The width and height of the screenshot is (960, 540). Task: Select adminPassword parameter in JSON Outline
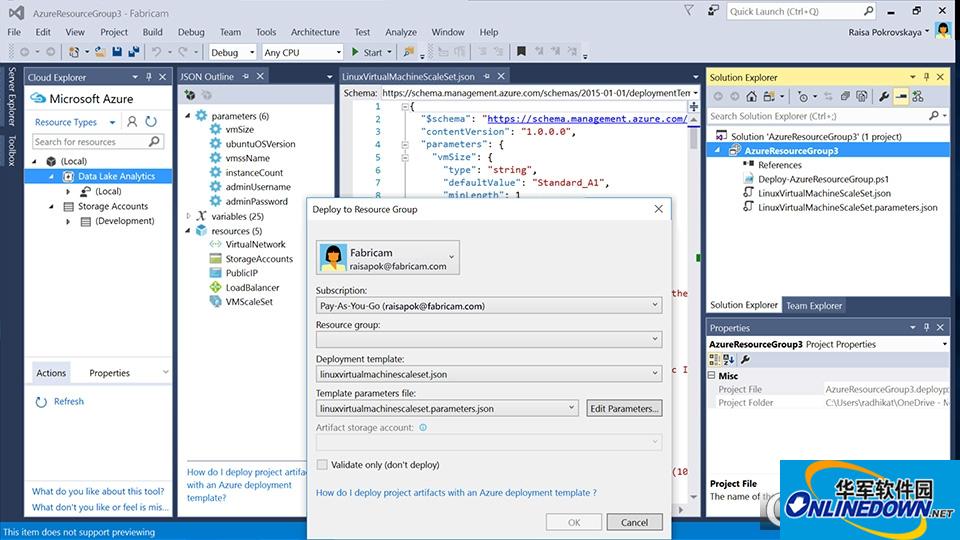256,201
